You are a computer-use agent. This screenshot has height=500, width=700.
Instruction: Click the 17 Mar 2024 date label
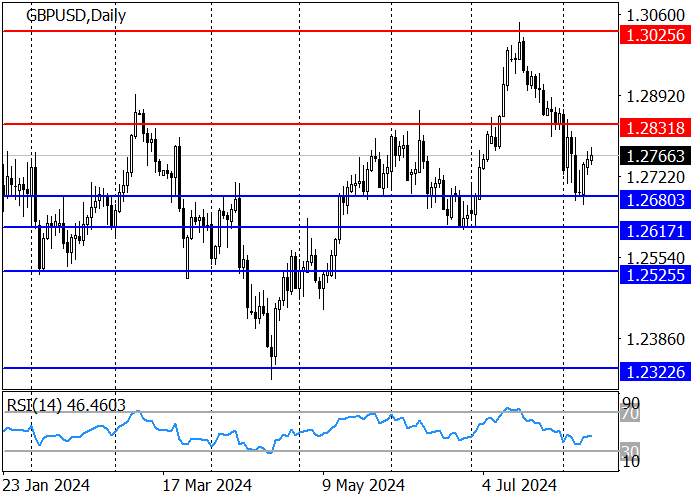[x=207, y=485]
